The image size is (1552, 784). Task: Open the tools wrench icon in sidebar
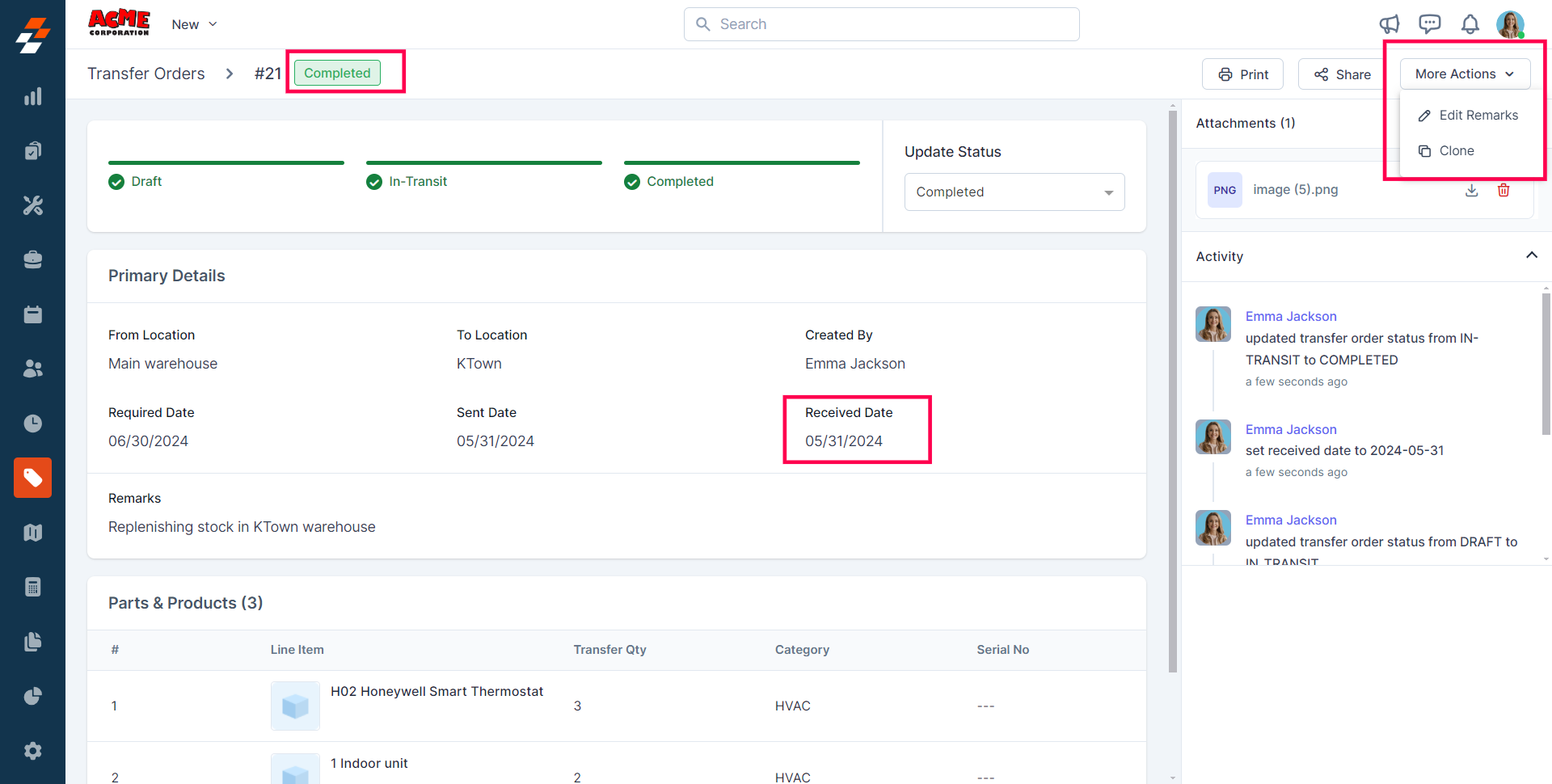point(32,205)
